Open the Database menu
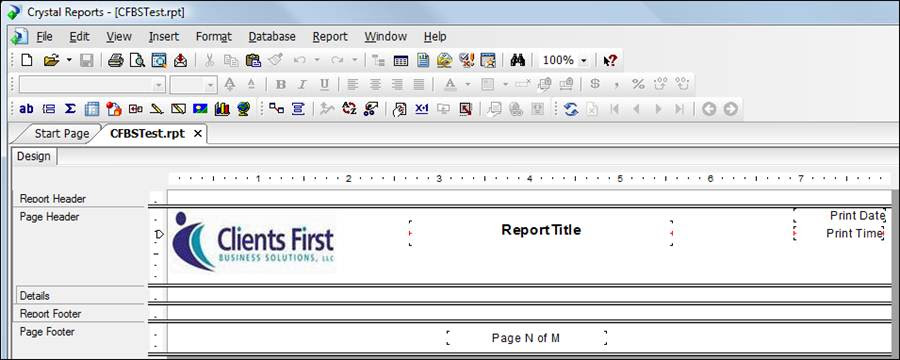This screenshot has width=900, height=360. (272, 36)
